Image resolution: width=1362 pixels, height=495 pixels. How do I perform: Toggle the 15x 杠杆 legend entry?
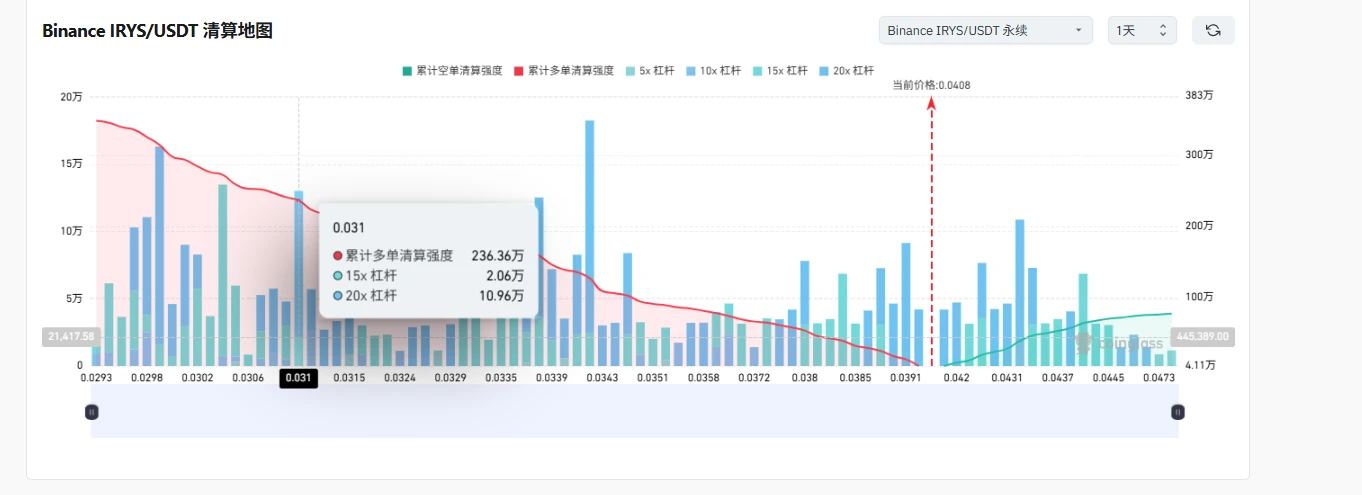779,71
